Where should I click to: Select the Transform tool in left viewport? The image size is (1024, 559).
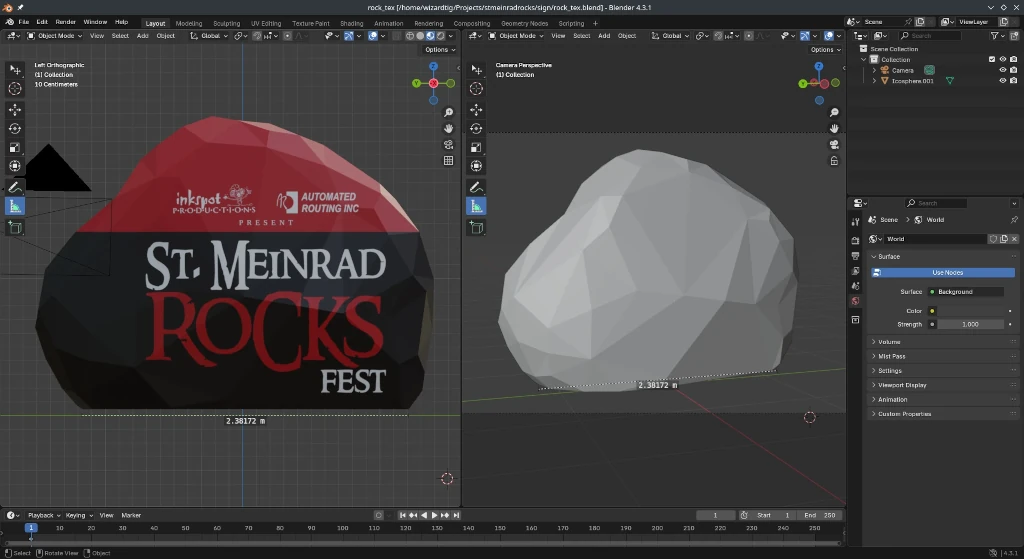point(15,166)
